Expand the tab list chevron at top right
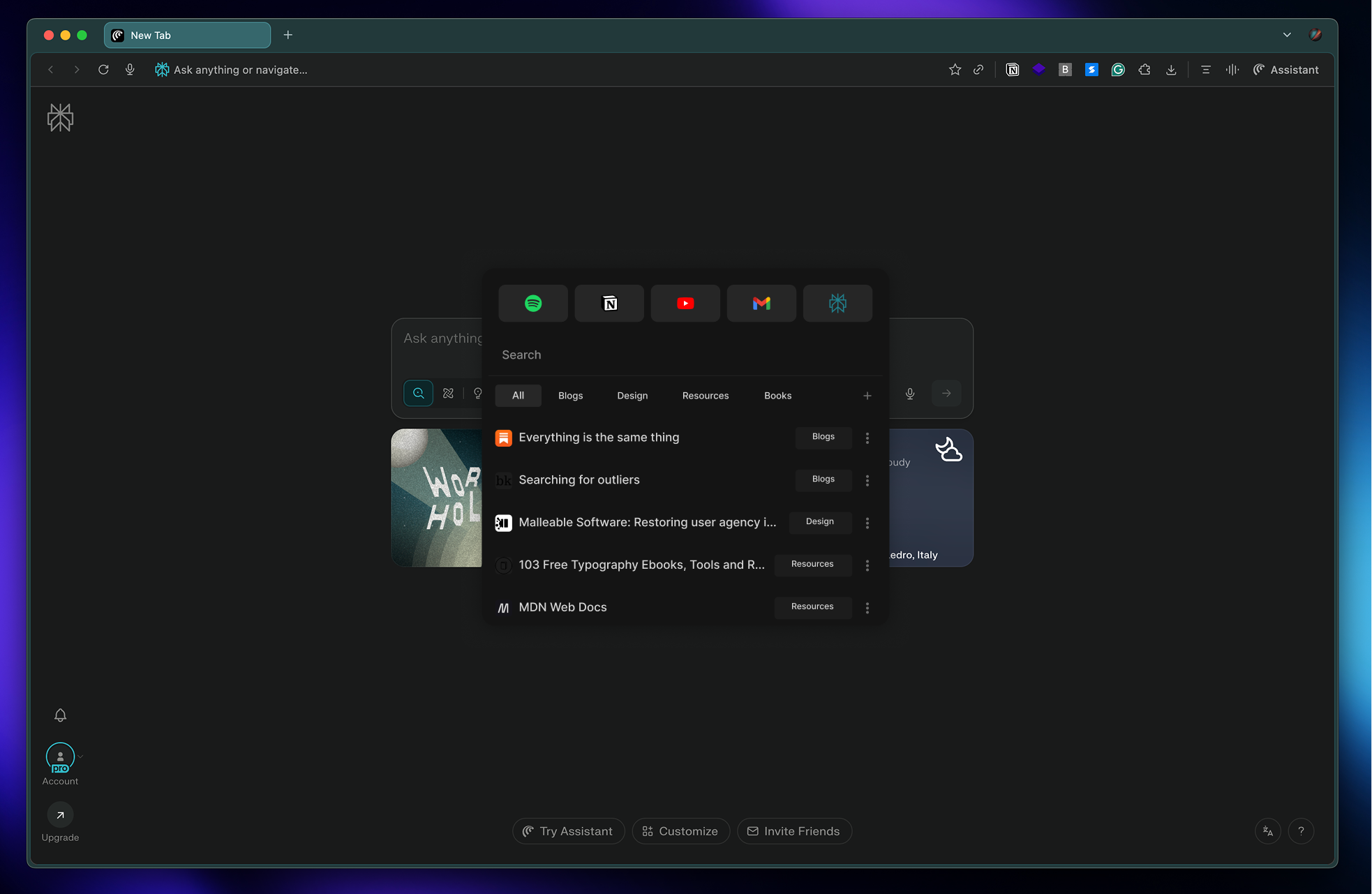This screenshot has height=894, width=1372. pyautogui.click(x=1287, y=35)
